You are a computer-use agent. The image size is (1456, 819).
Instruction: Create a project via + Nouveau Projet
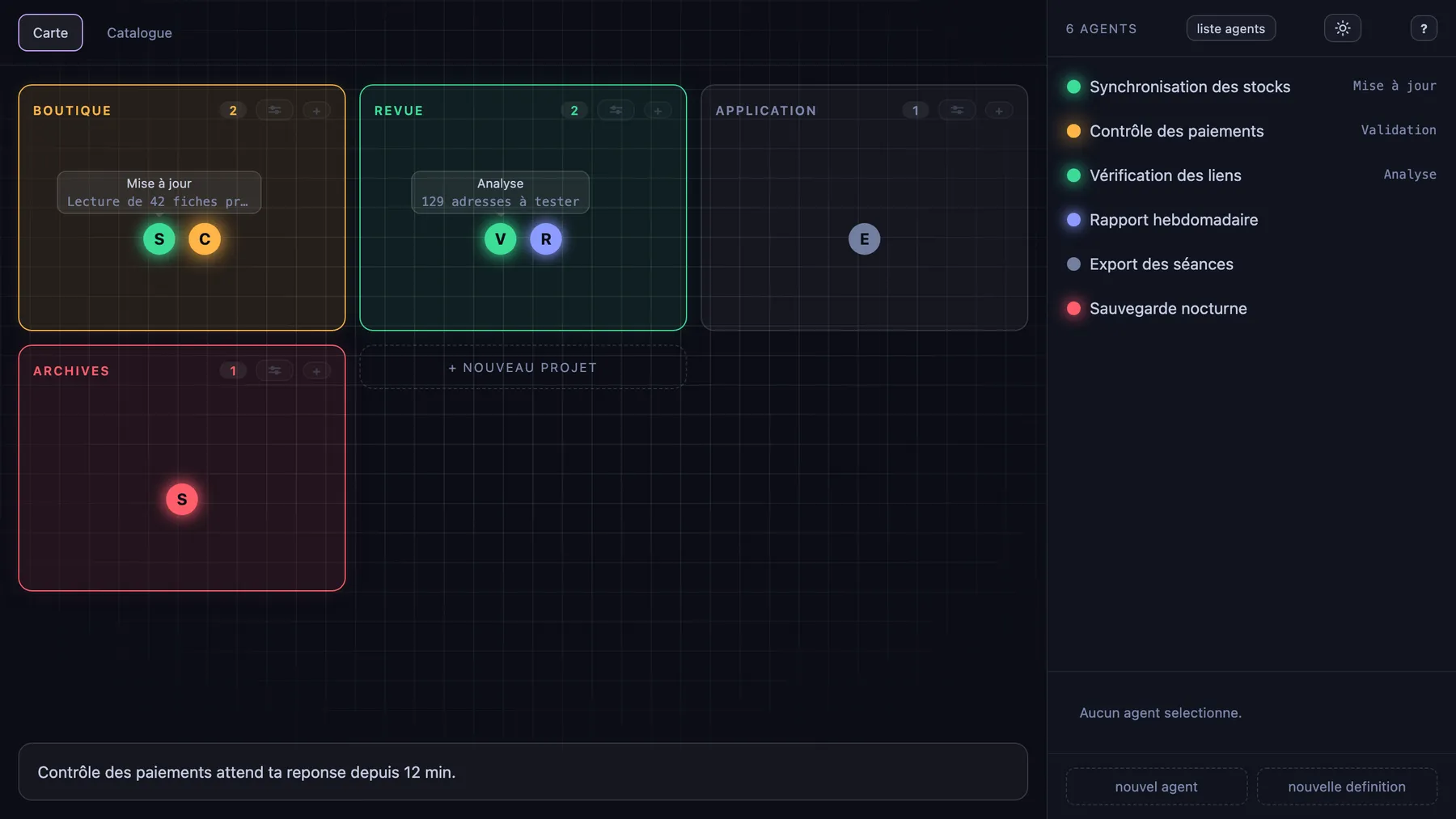523,367
